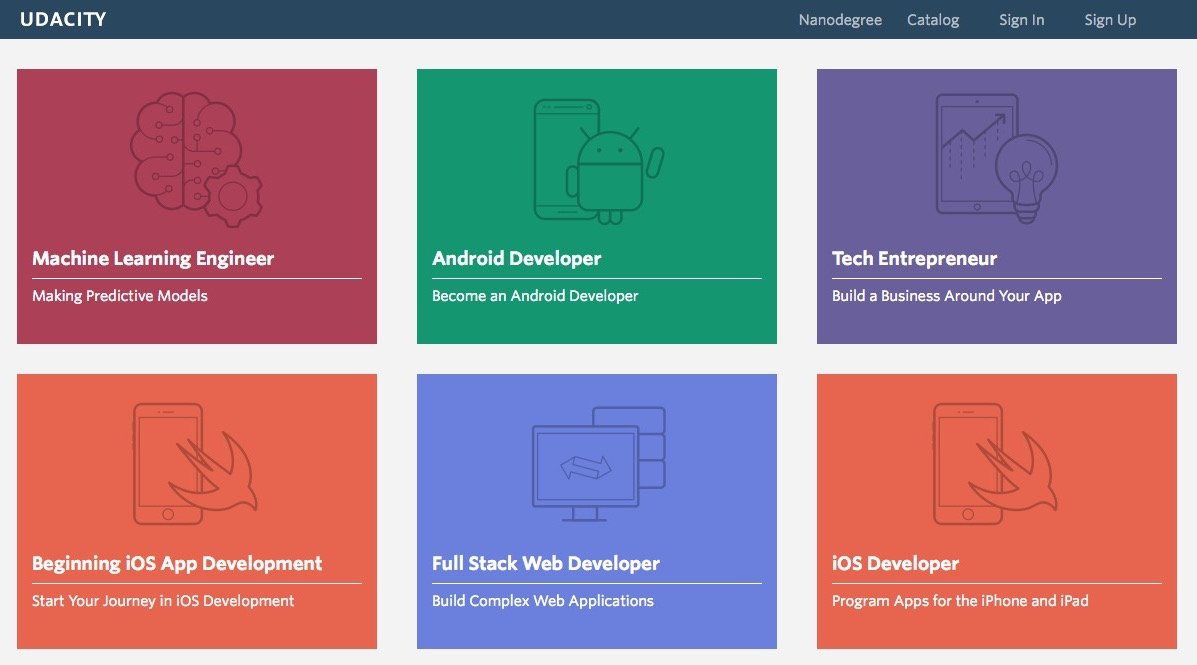Screen dimensions: 1197x665
Task: Click Build Complex Web Applications subtitle
Action: [x=543, y=601]
